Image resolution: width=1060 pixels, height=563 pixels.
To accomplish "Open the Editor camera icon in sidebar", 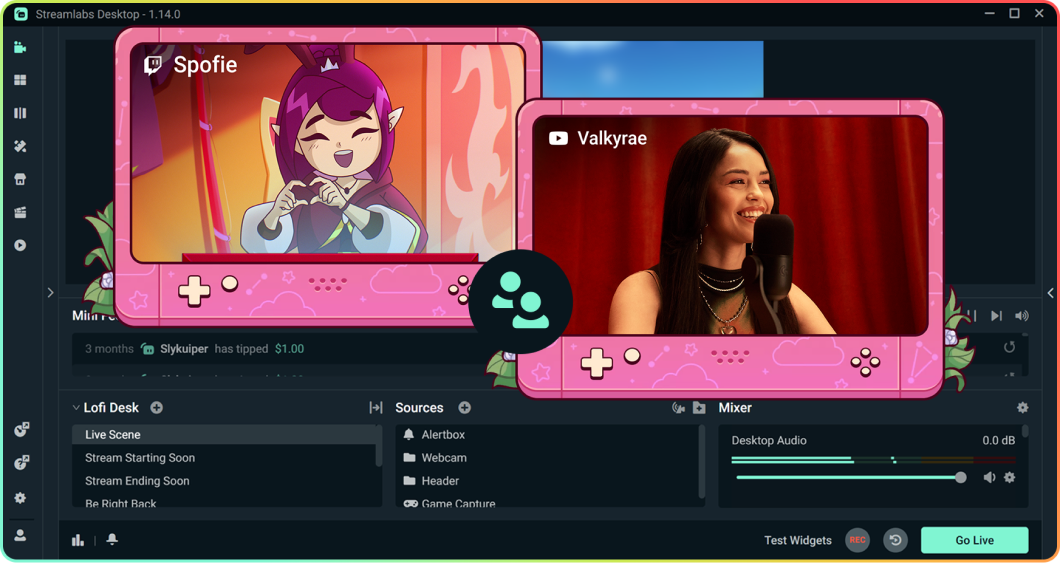I will click(x=20, y=47).
